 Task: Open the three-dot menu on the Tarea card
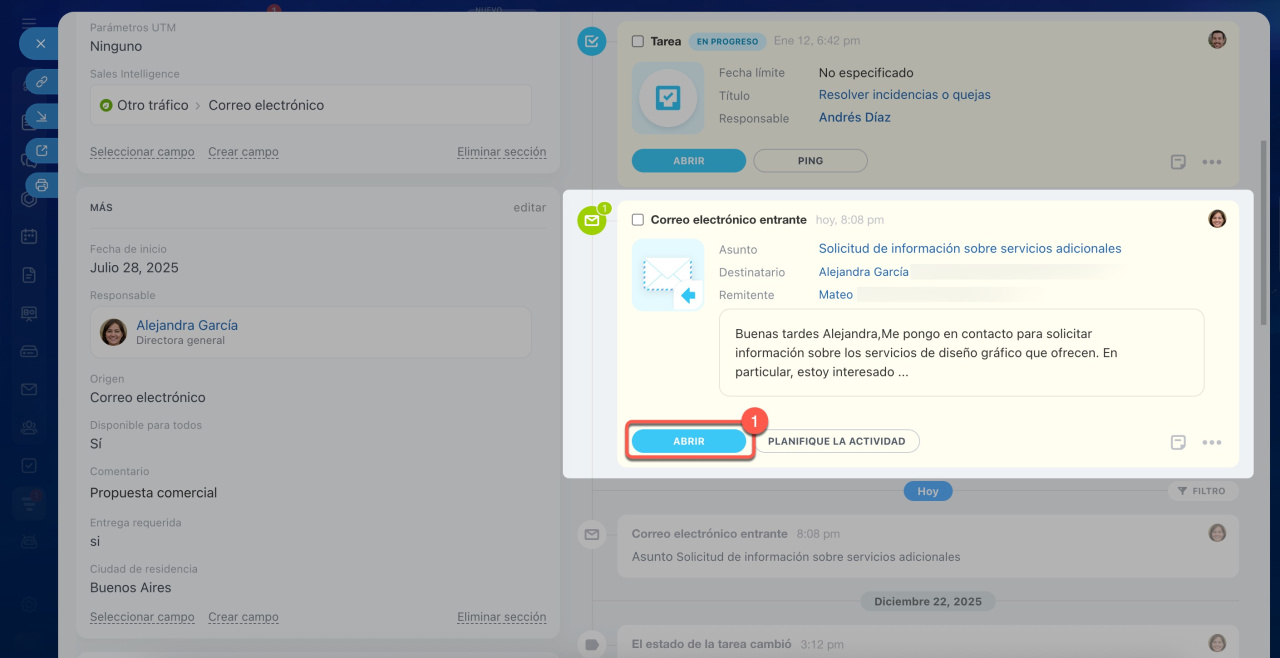1212,162
